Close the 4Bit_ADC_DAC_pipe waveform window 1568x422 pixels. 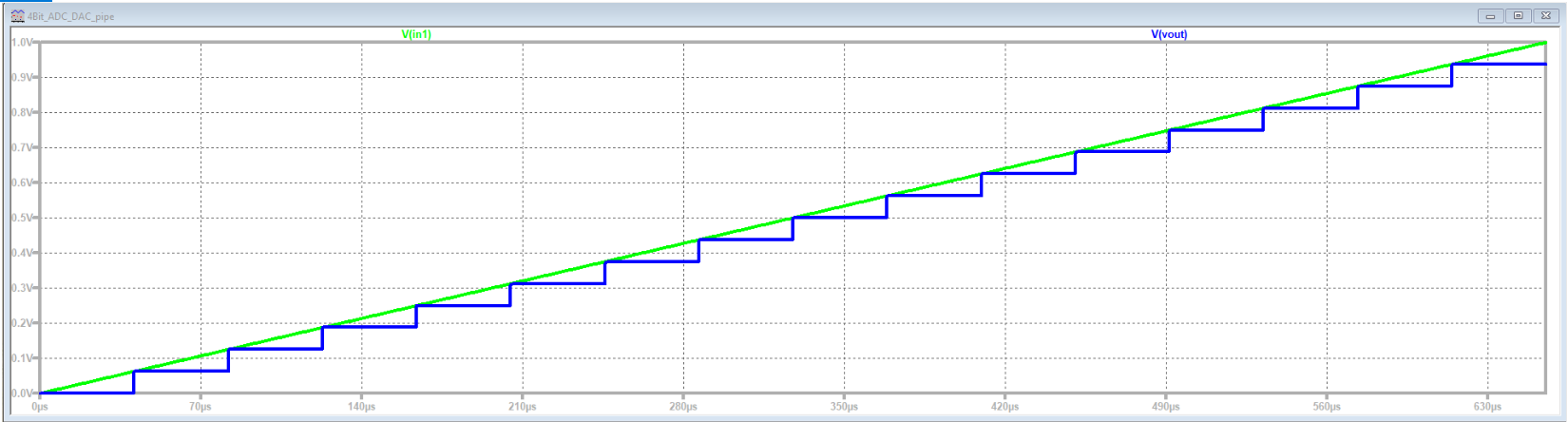click(x=1546, y=16)
